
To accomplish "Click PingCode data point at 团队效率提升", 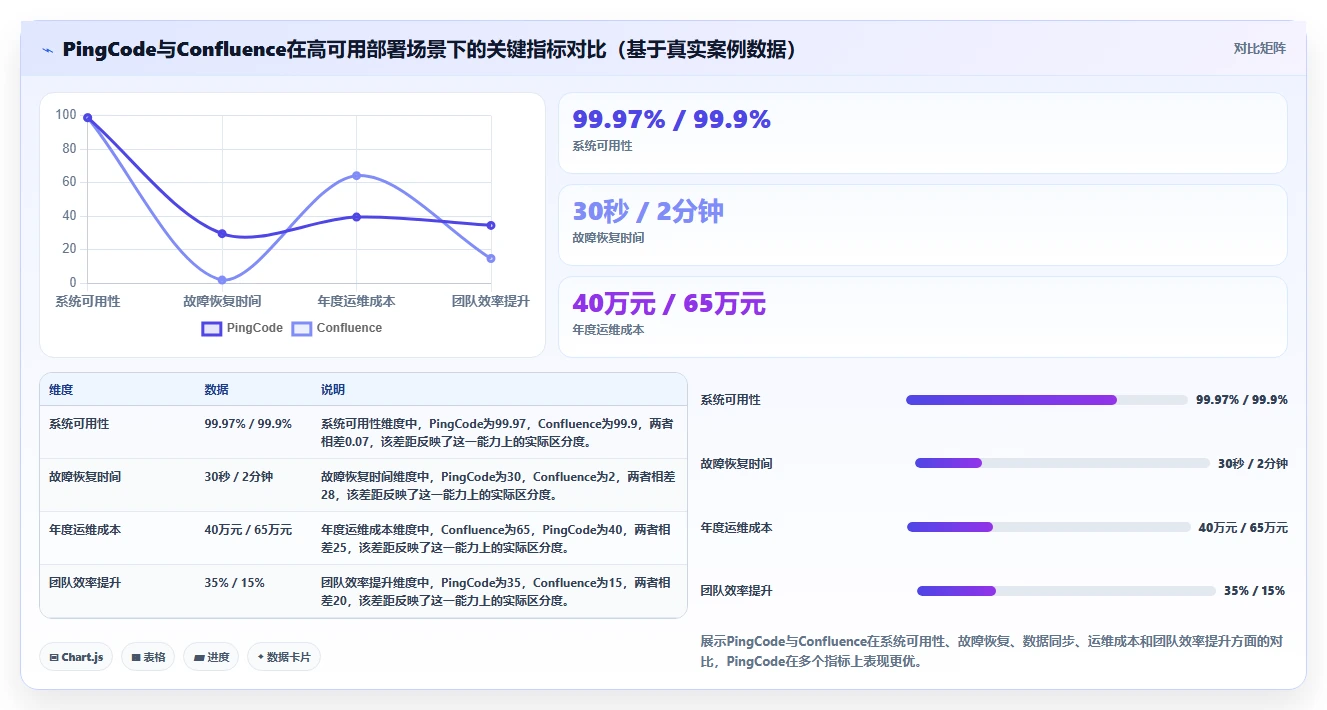I will (x=491, y=225).
